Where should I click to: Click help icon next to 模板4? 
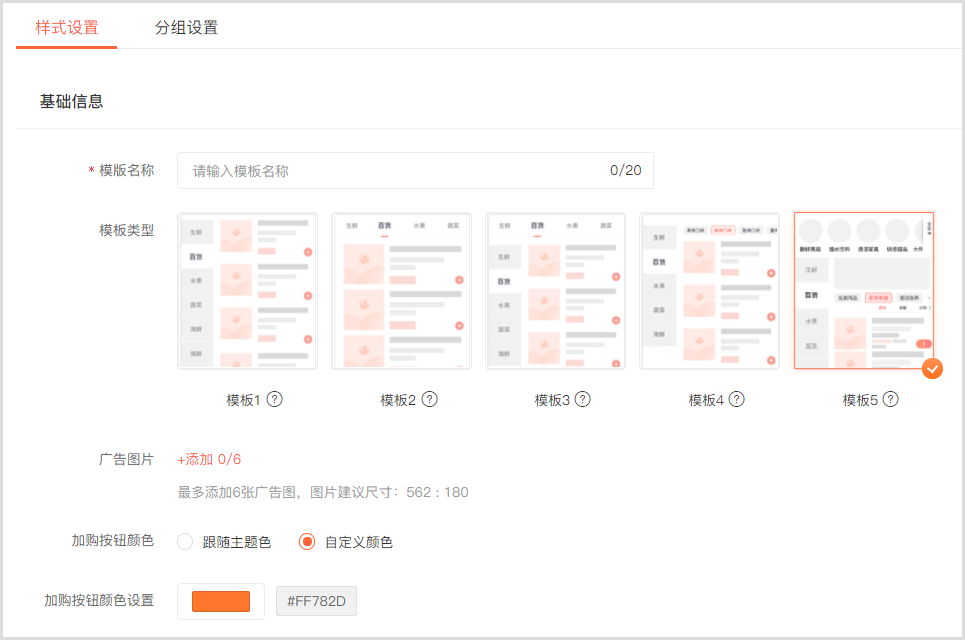(737, 399)
